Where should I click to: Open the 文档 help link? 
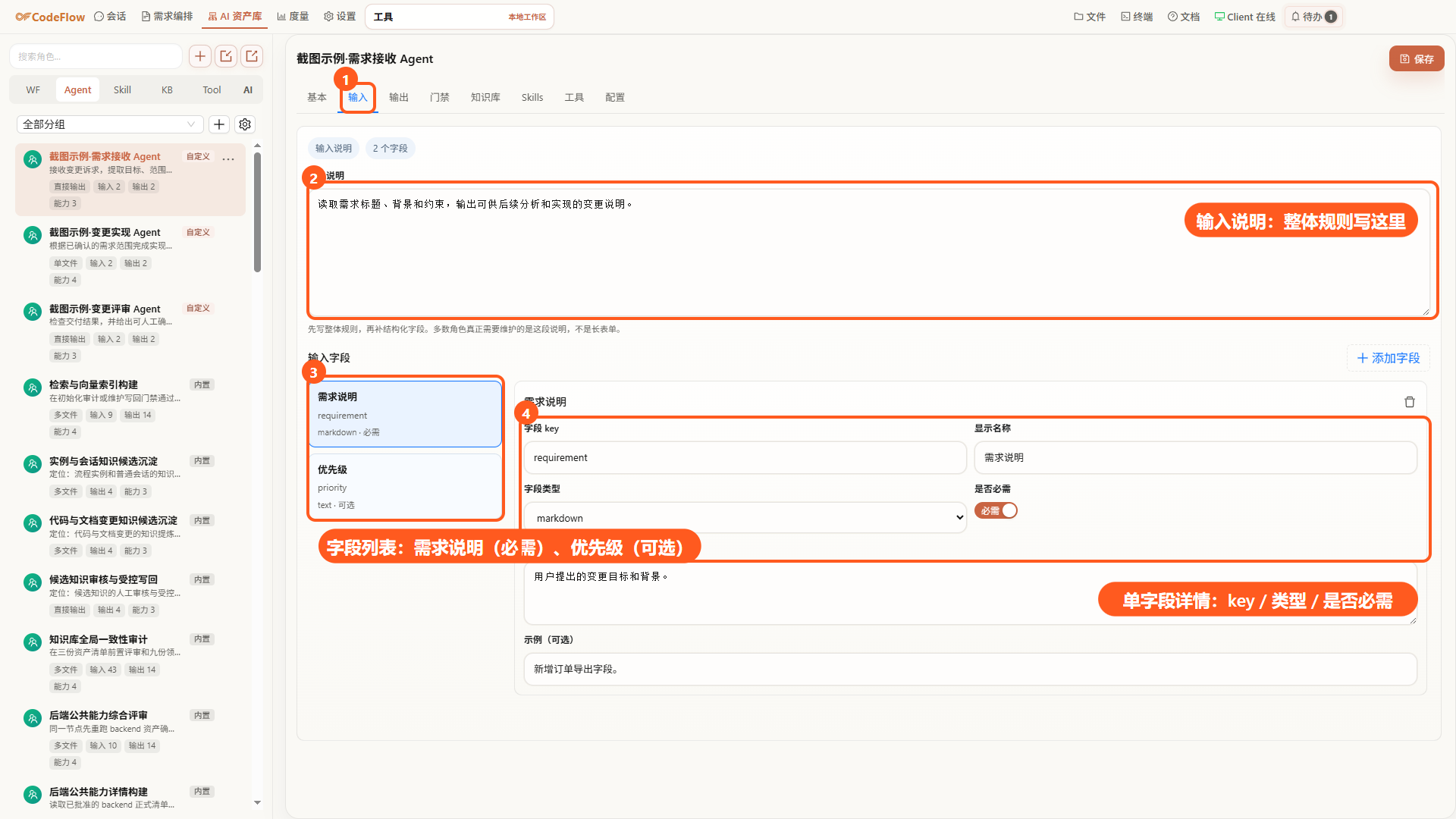click(1183, 17)
